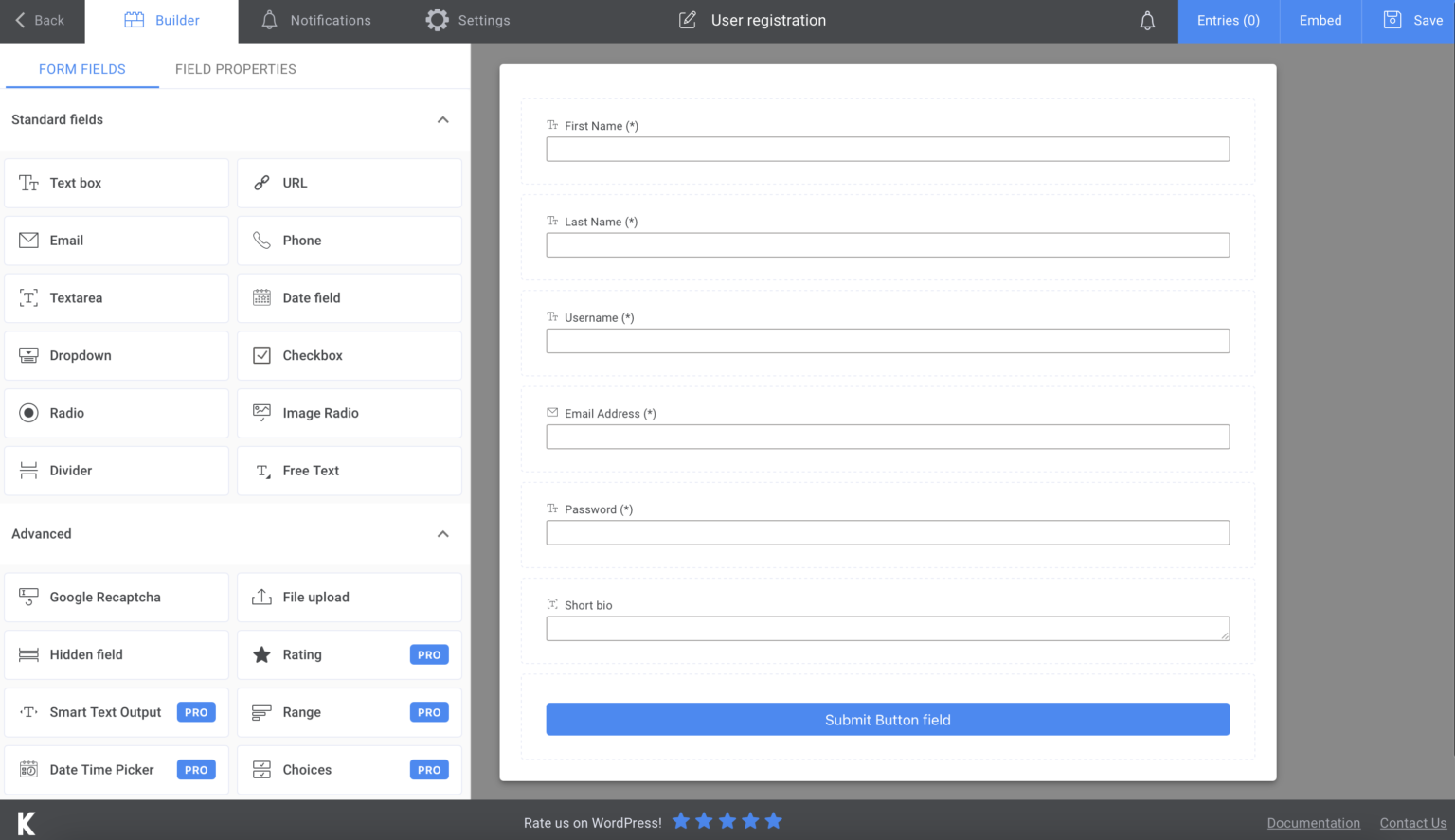
Task: Collapse the Standard fields section
Action: [x=442, y=120]
